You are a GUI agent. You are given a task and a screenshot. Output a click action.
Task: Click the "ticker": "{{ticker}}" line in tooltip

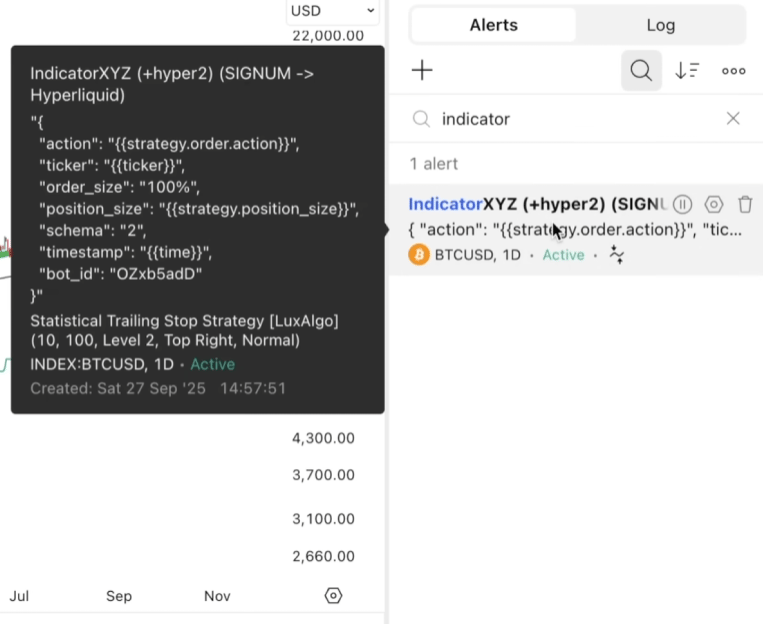click(112, 165)
